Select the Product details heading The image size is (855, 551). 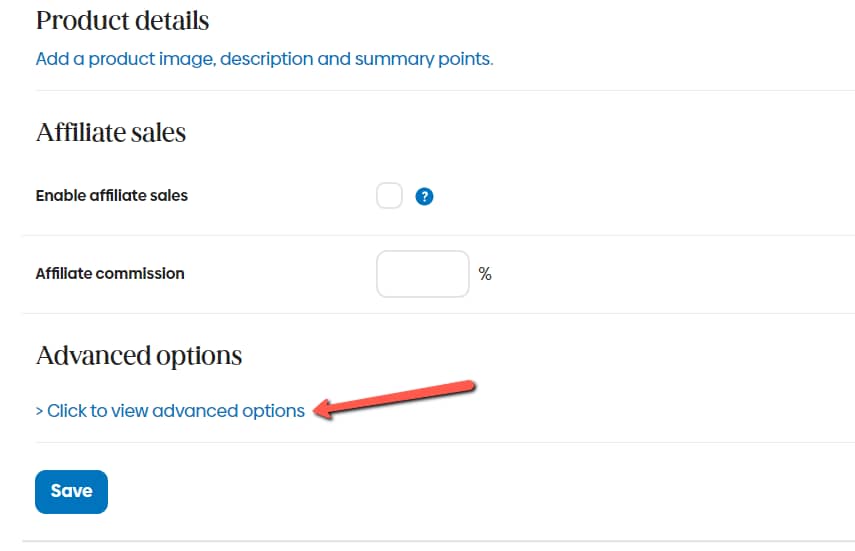[123, 21]
